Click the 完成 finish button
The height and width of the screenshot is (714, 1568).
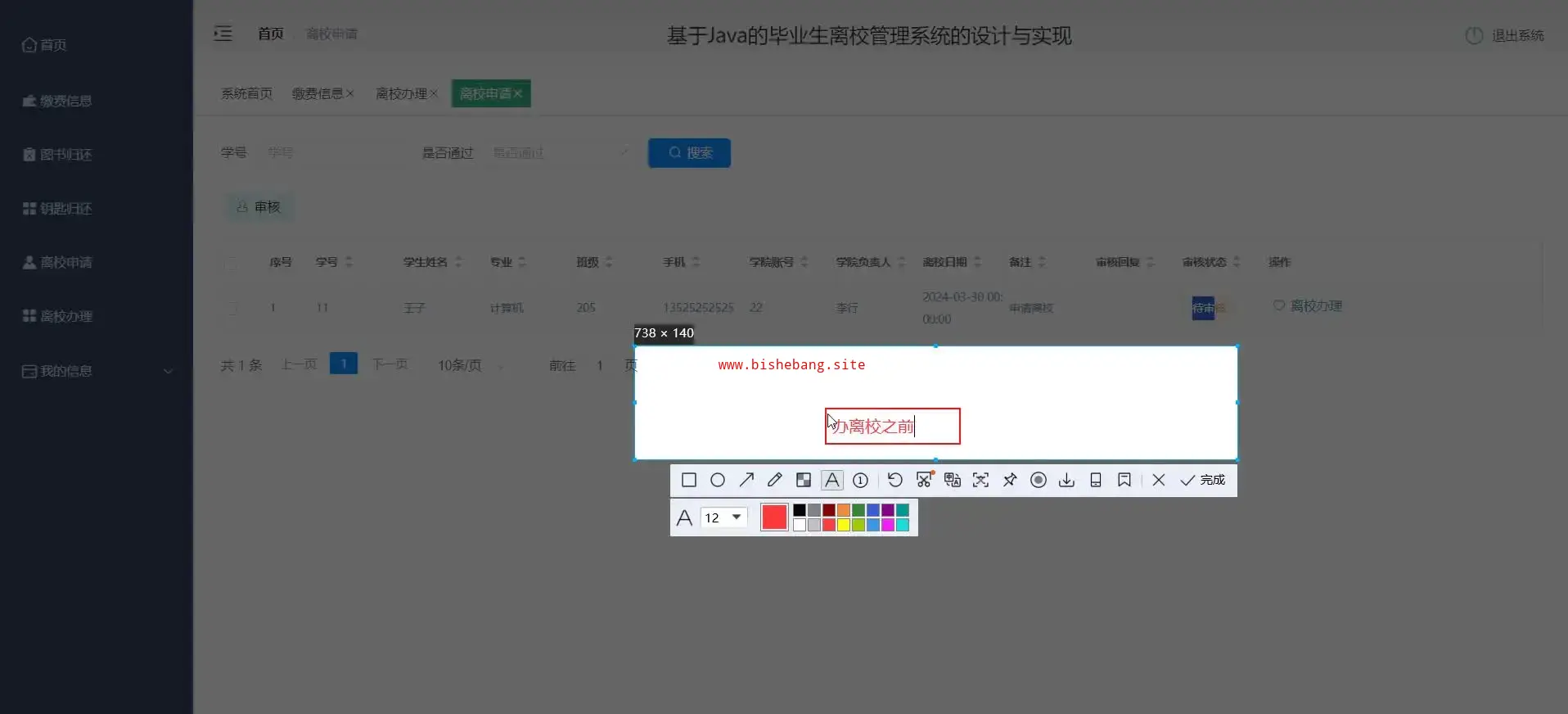click(x=1202, y=480)
